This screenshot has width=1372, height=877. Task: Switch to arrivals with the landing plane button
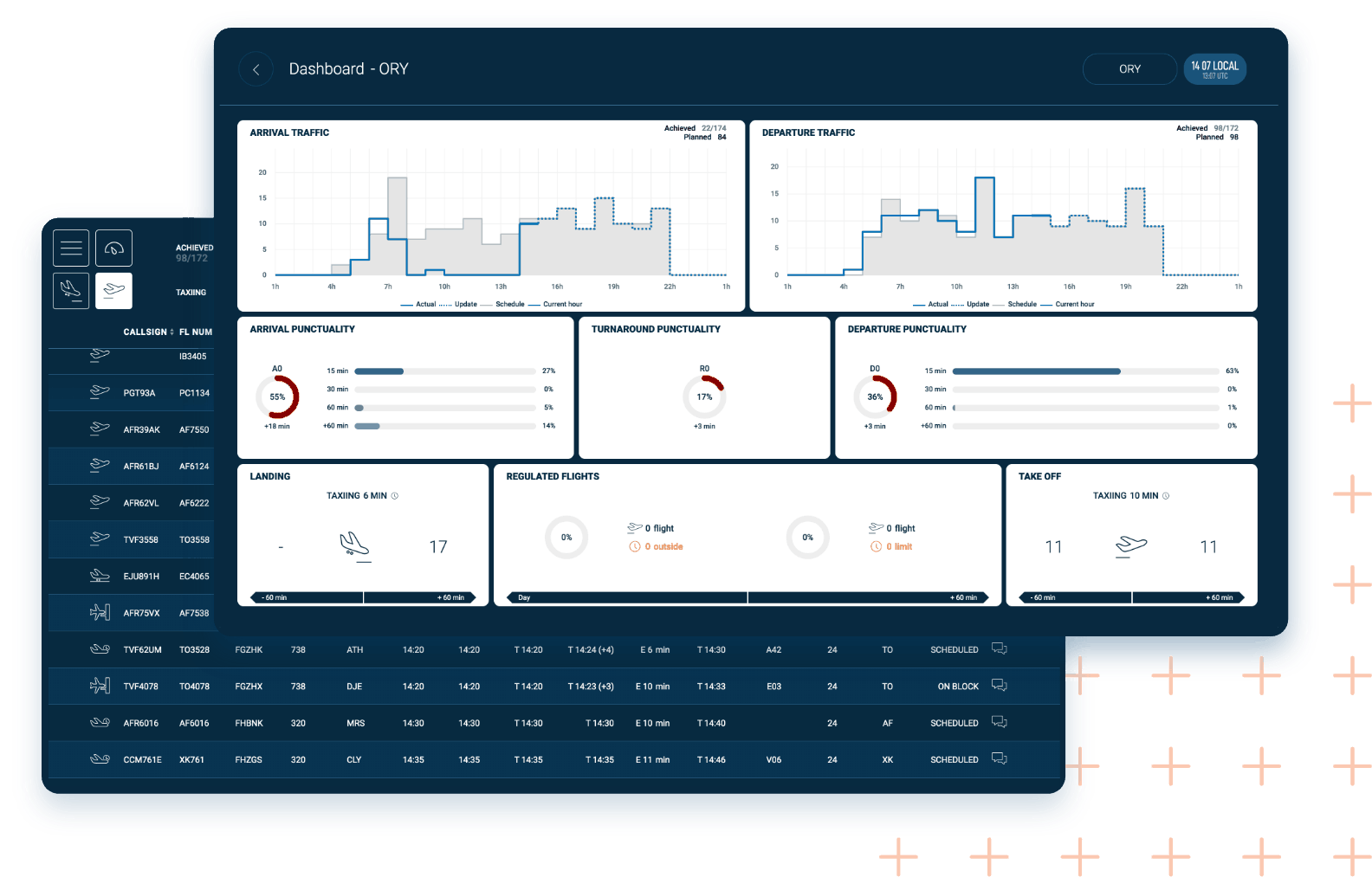pyautogui.click(x=71, y=291)
